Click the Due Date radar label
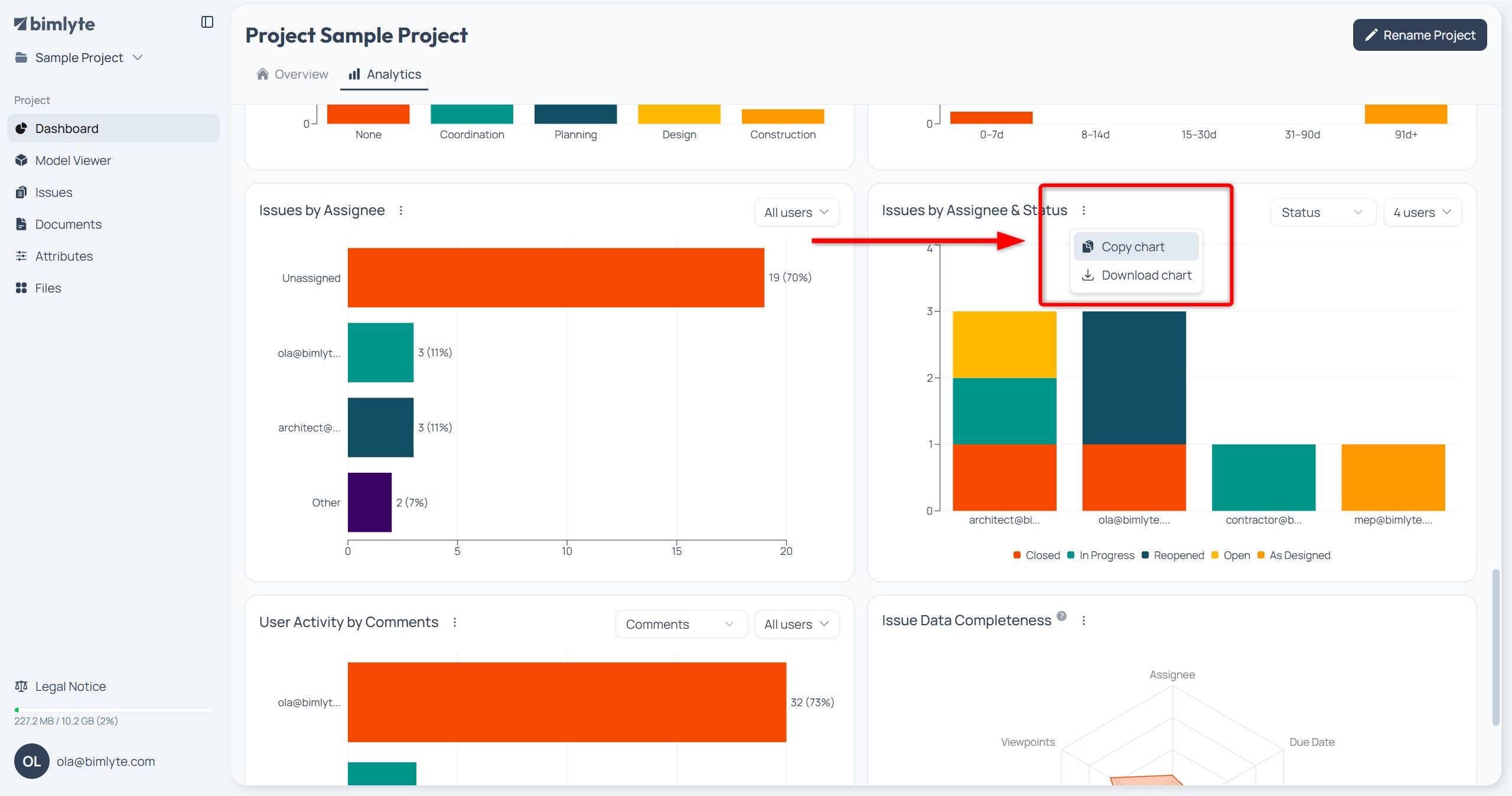Image resolution: width=1512 pixels, height=796 pixels. click(x=1312, y=742)
